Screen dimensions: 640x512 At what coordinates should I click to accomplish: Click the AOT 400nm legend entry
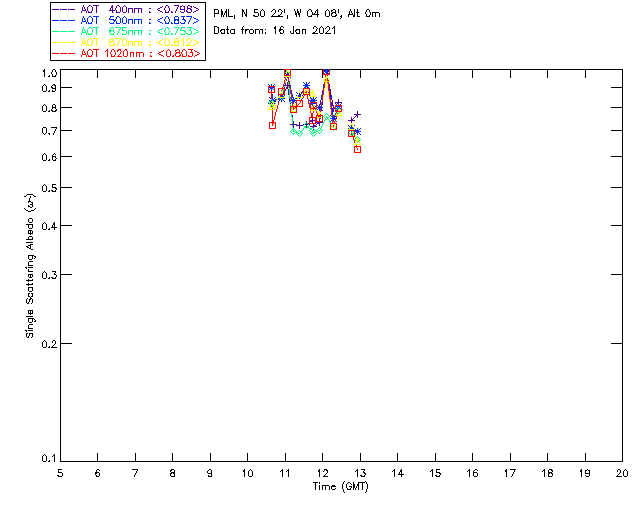pos(126,9)
